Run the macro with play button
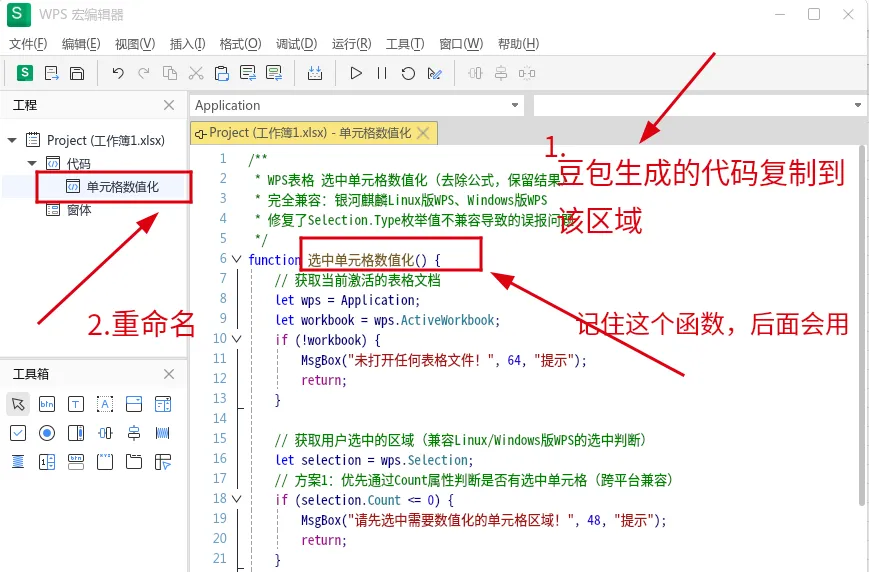Screen dimensions: 869x572 click(356, 73)
